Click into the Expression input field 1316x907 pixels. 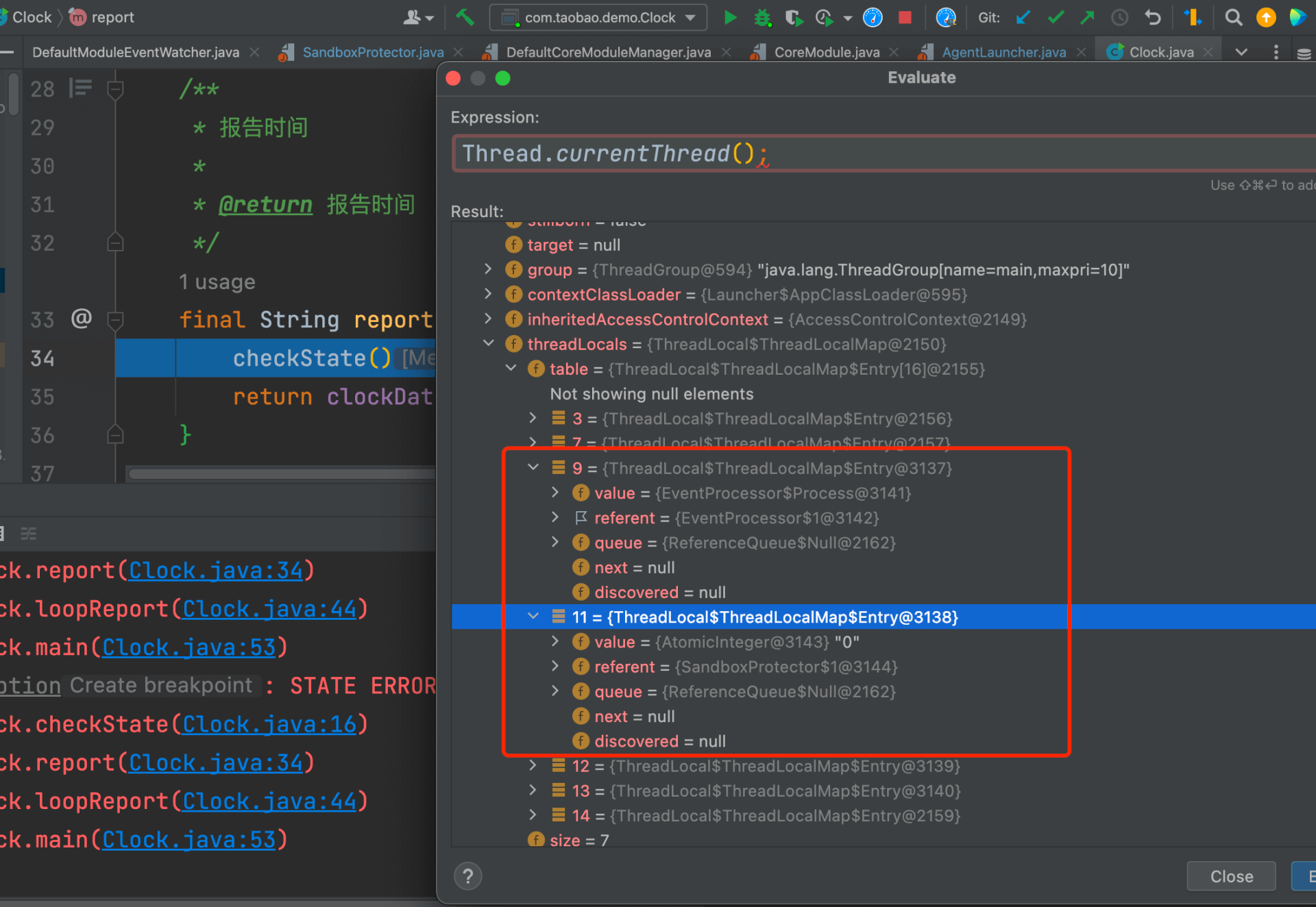(960, 153)
